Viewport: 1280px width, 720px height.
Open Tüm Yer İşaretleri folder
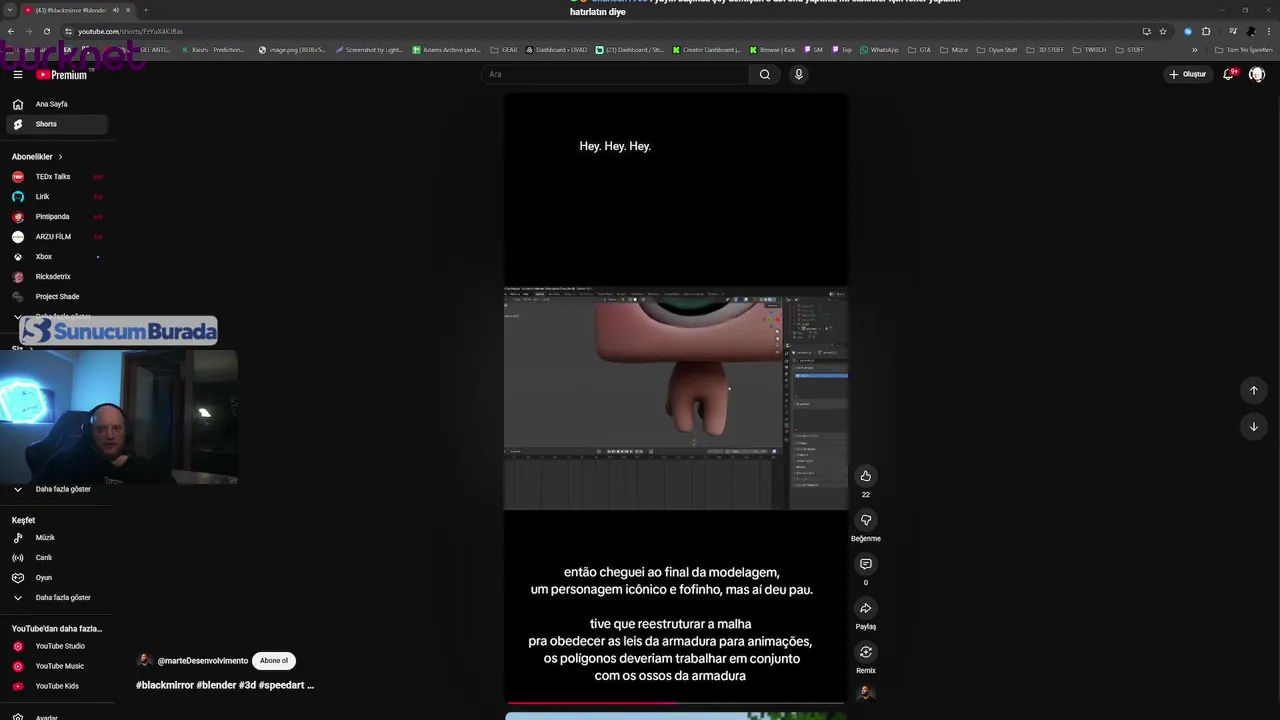pyautogui.click(x=1244, y=49)
